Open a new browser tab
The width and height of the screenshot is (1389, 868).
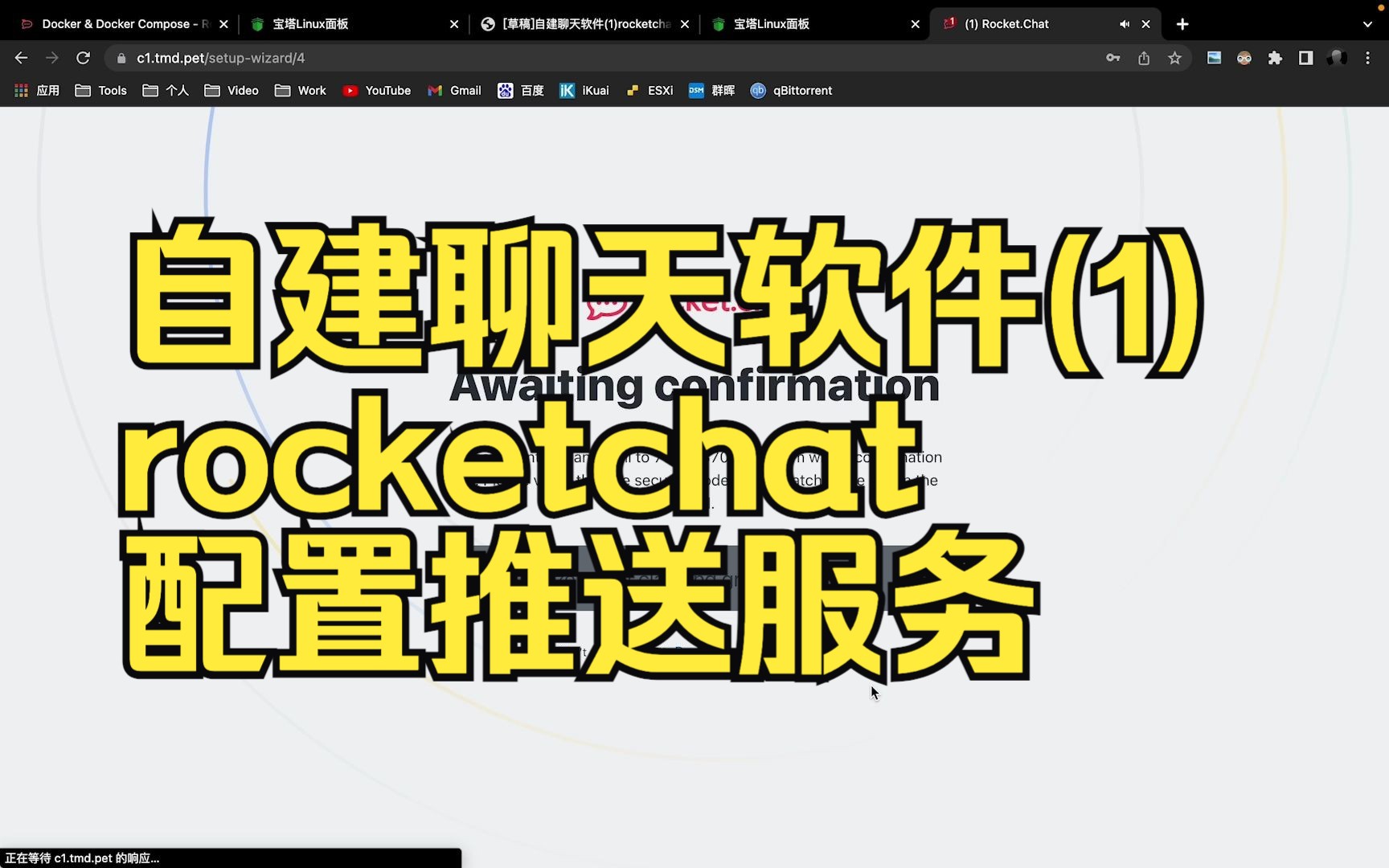pos(1182,24)
